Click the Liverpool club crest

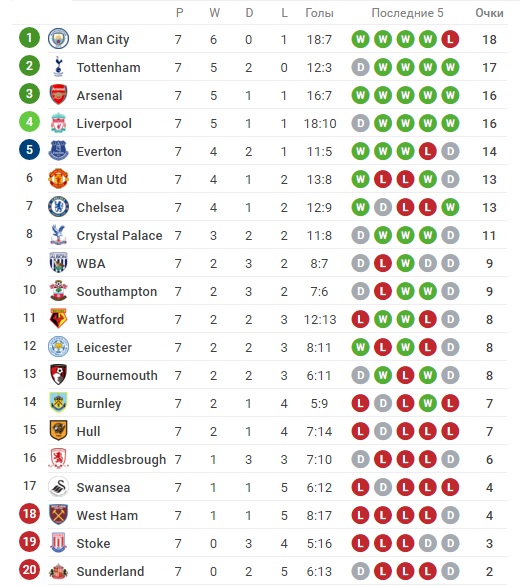tap(58, 123)
